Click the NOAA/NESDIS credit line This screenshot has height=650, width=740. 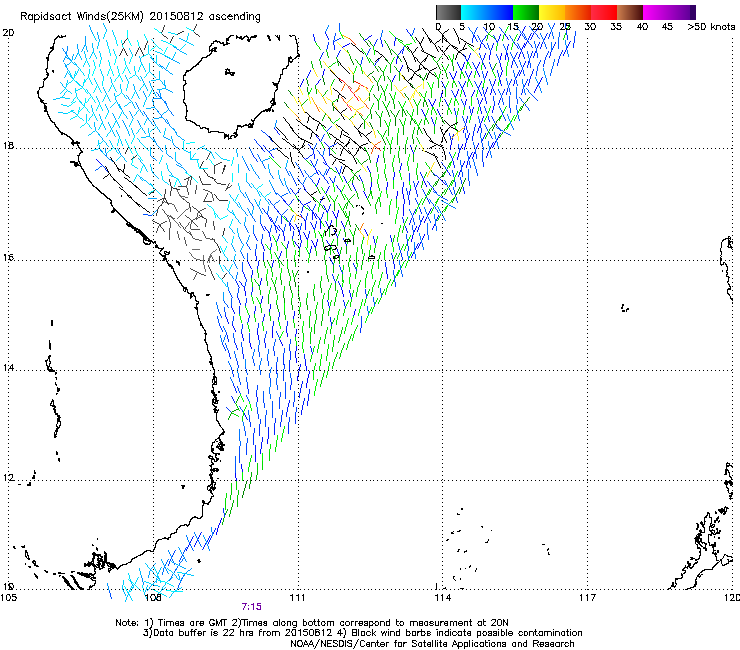point(432,644)
